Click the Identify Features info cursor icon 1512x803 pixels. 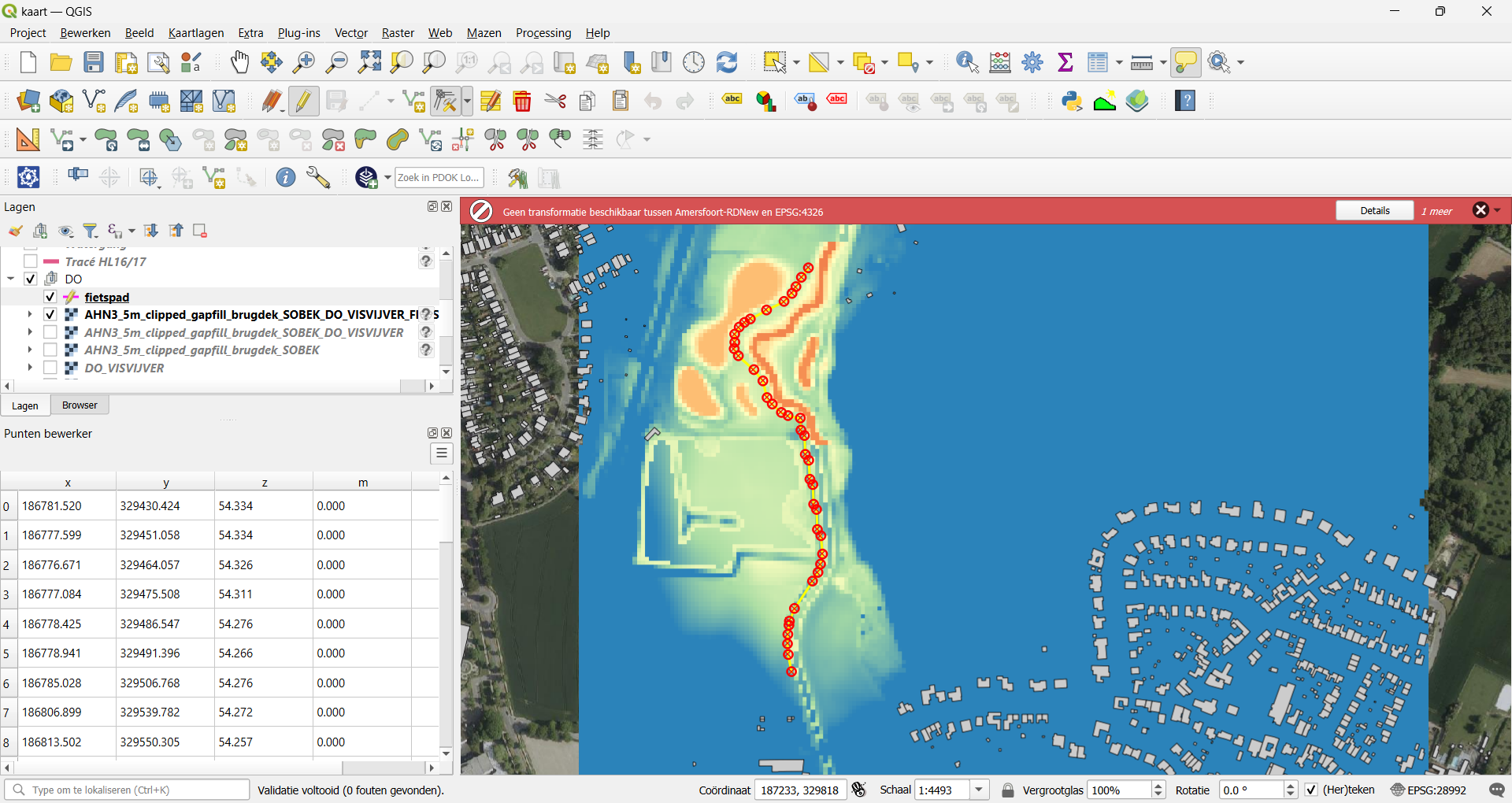[967, 62]
